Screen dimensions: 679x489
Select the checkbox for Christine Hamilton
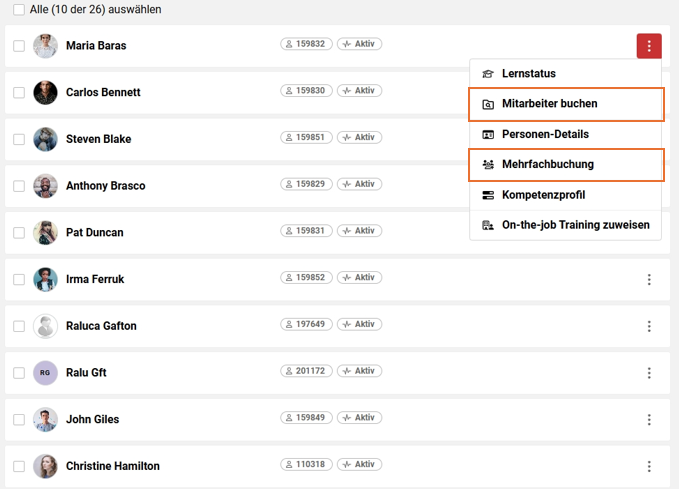tap(19, 466)
